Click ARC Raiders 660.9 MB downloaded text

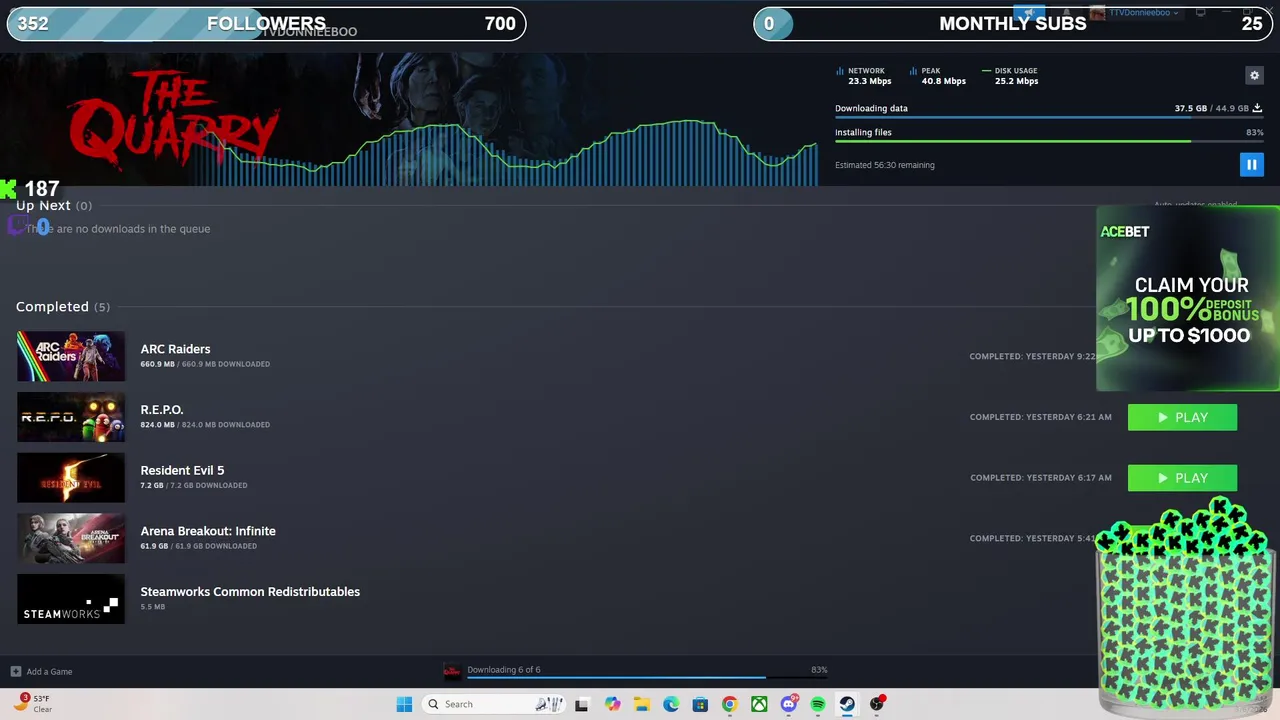click(205, 364)
